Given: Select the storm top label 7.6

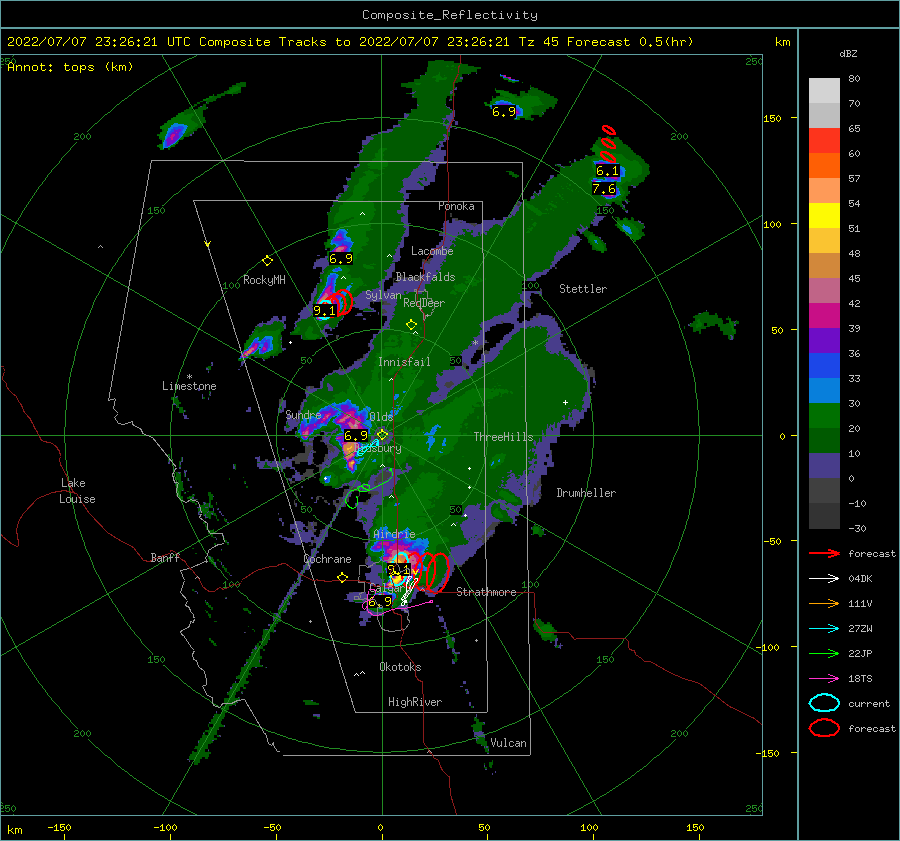Looking at the screenshot, I should coord(604,188).
